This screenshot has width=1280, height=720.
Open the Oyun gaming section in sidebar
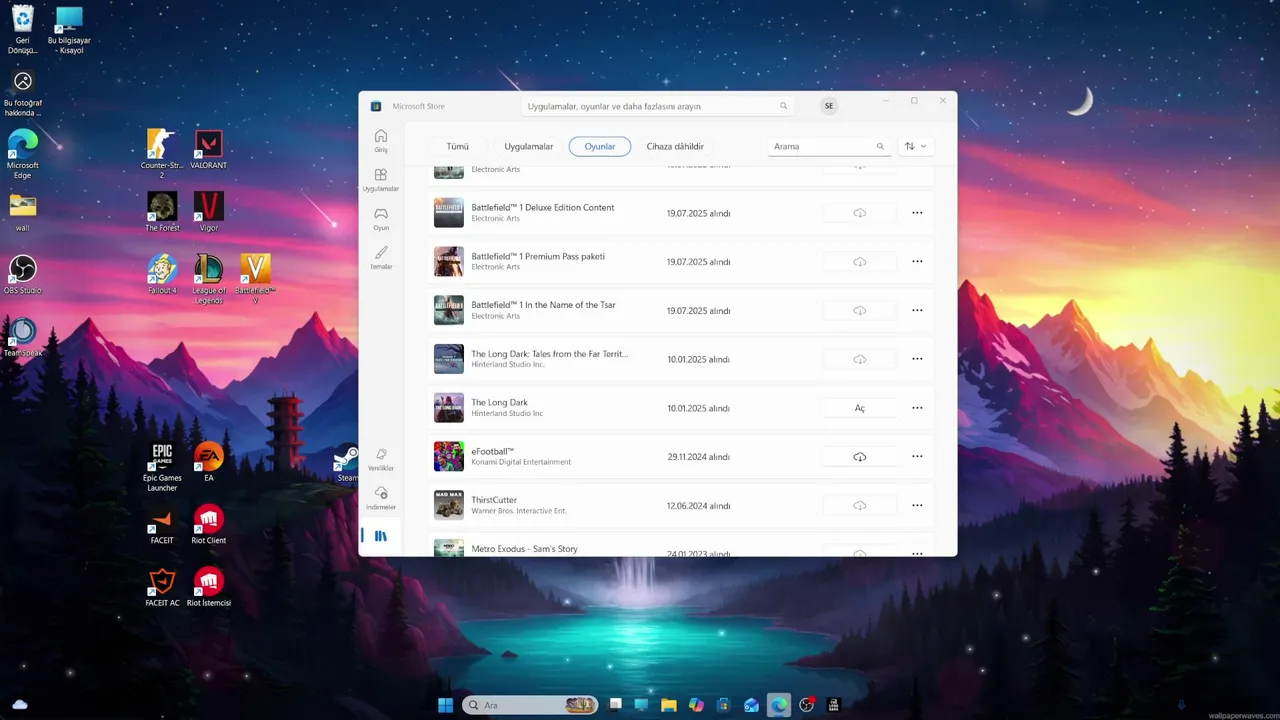(x=380, y=218)
